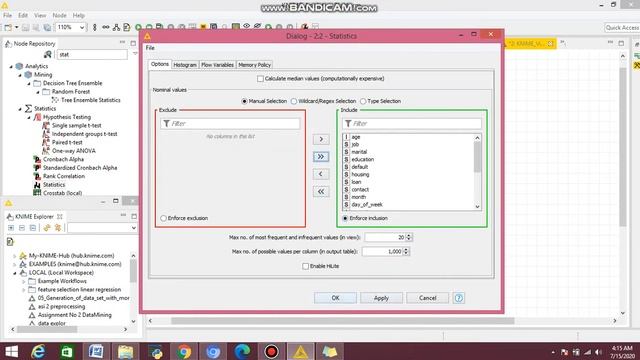This screenshot has height=360, width=640.
Task: Select Type Selection radio button
Action: pyautogui.click(x=363, y=101)
